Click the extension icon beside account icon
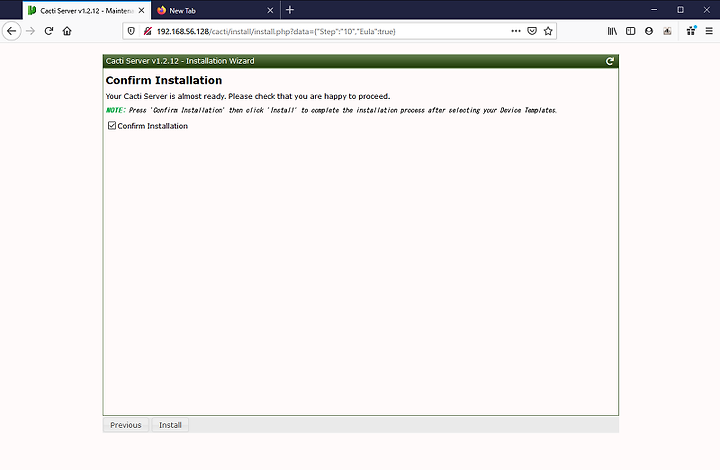 click(x=667, y=31)
